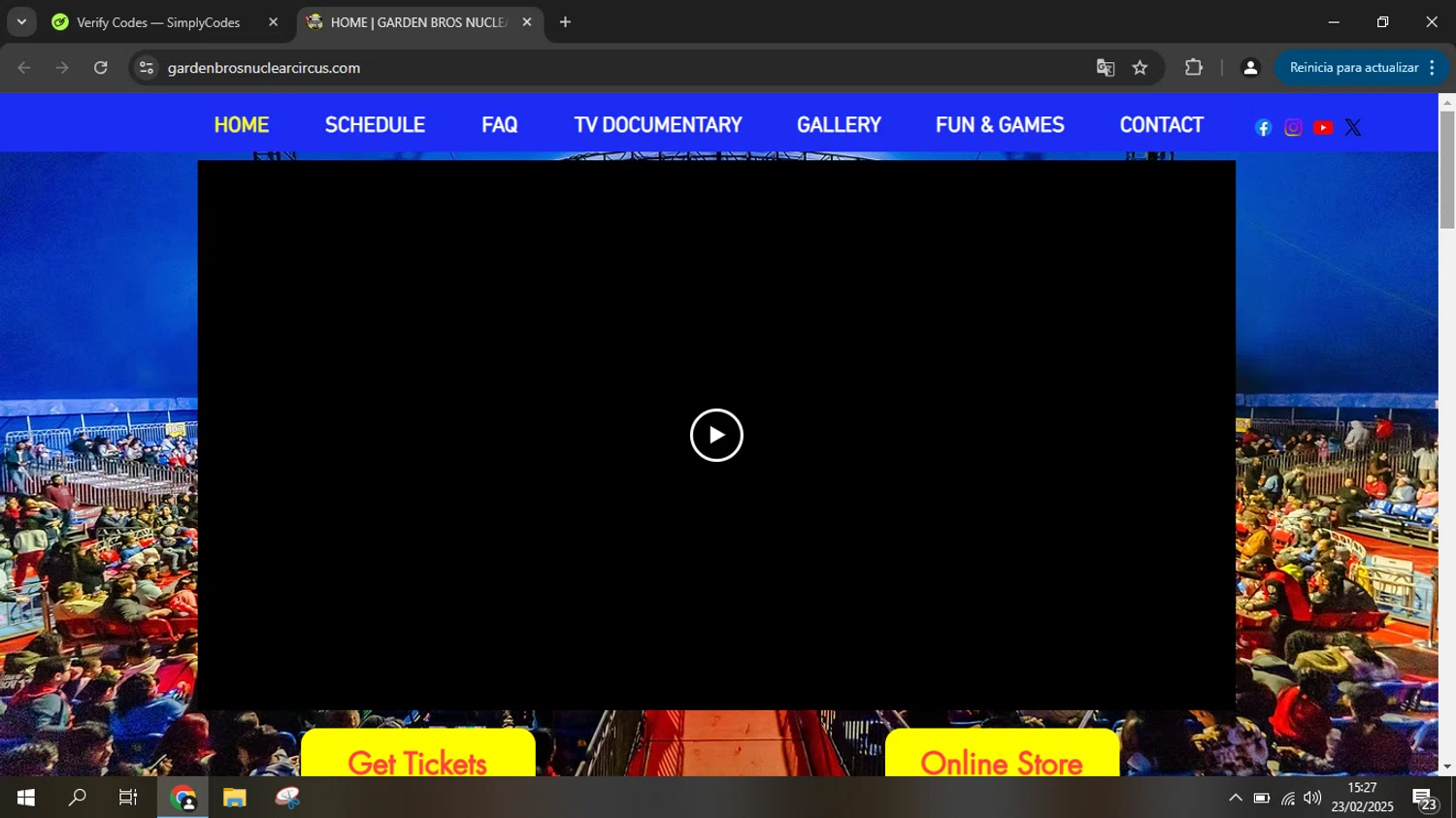Check the battery status icon
The image size is (1456, 818).
point(1261,799)
